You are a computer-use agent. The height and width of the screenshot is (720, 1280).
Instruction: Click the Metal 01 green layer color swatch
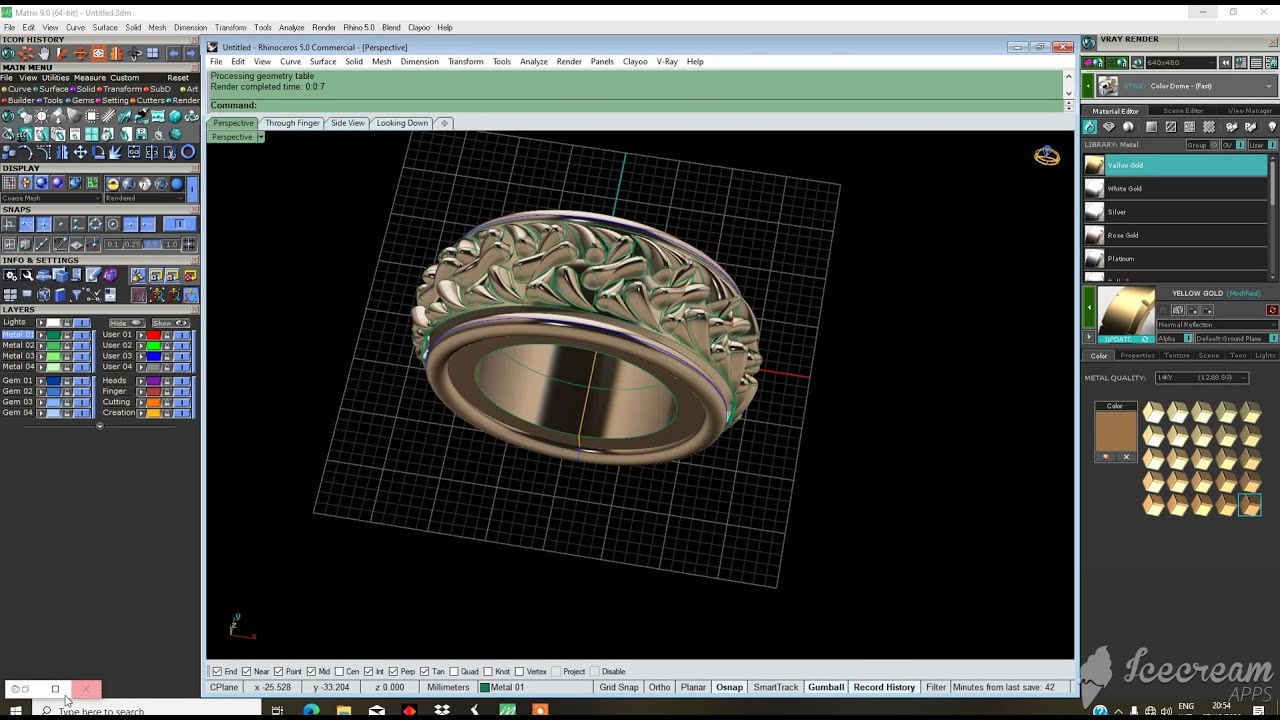point(53,335)
